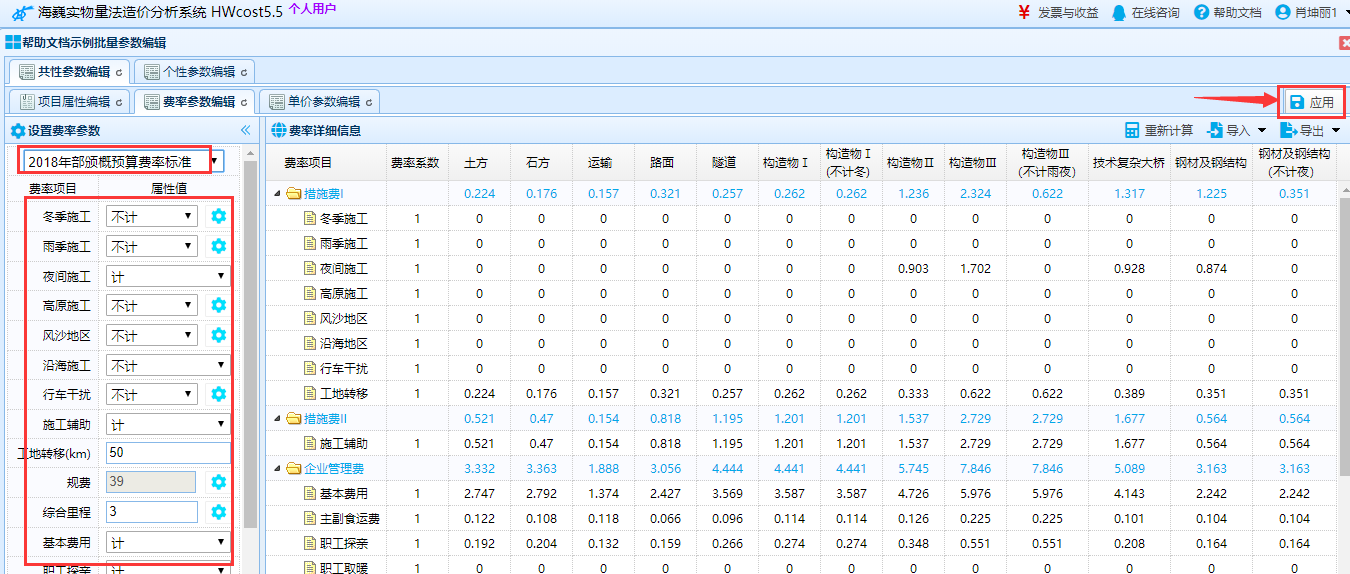The height and width of the screenshot is (574, 1350).
Task: Click the 综合里程 input field
Action: click(x=150, y=512)
